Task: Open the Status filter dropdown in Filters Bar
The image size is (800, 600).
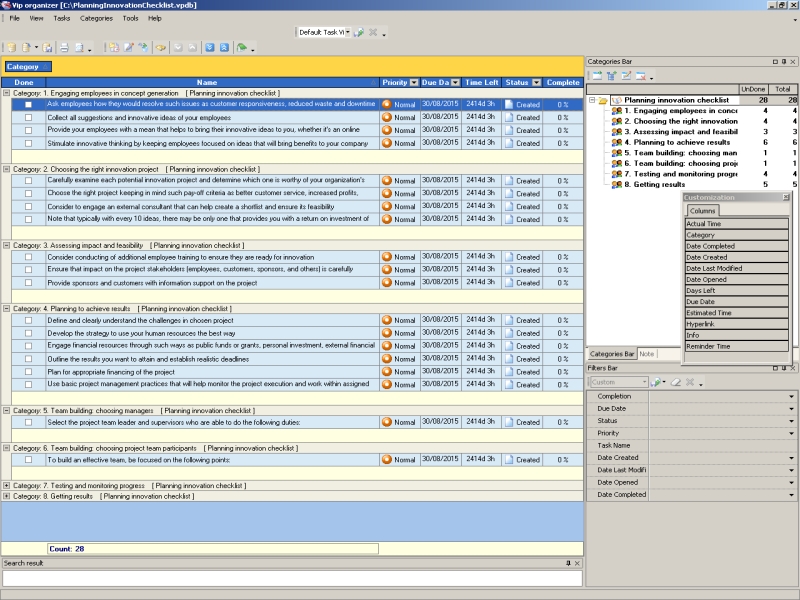Action: (791, 421)
